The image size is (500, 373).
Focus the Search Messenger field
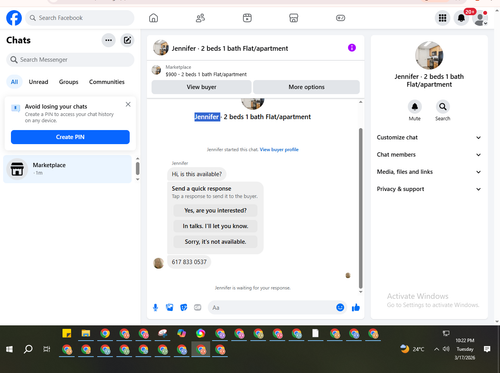coord(70,60)
